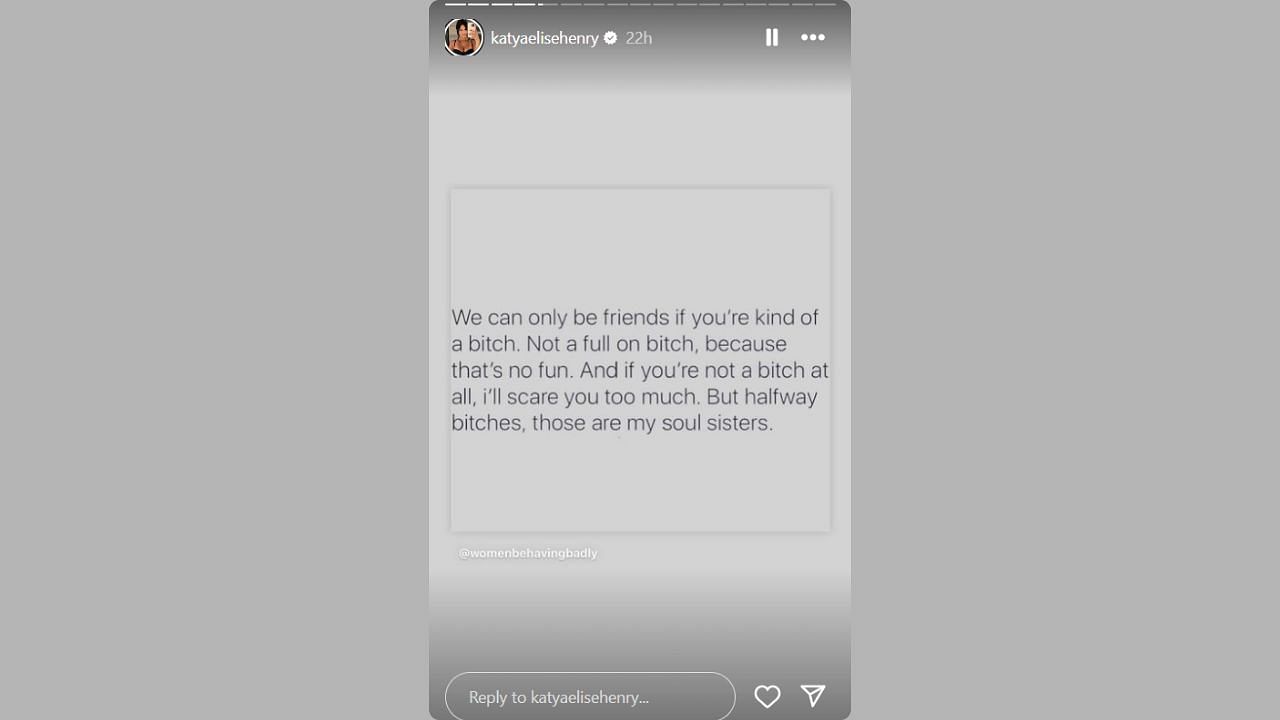Pause the story playback

pos(772,38)
